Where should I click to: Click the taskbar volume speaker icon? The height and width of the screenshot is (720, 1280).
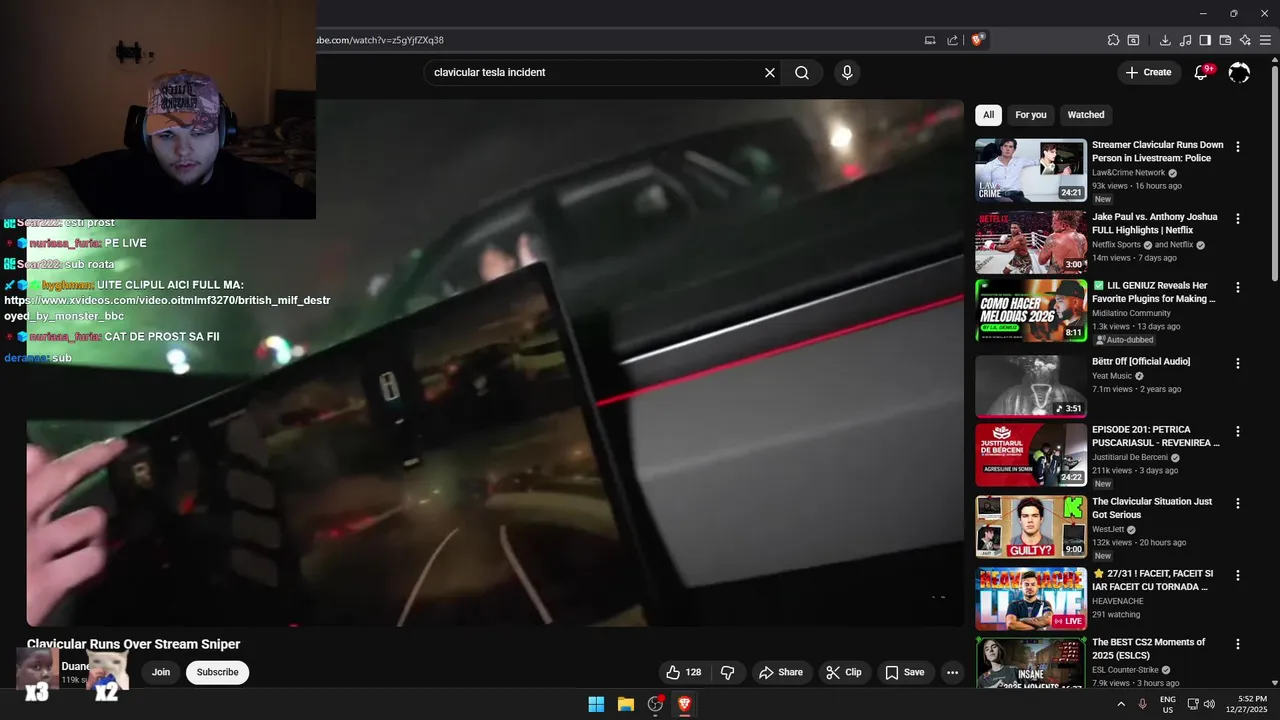[1208, 704]
